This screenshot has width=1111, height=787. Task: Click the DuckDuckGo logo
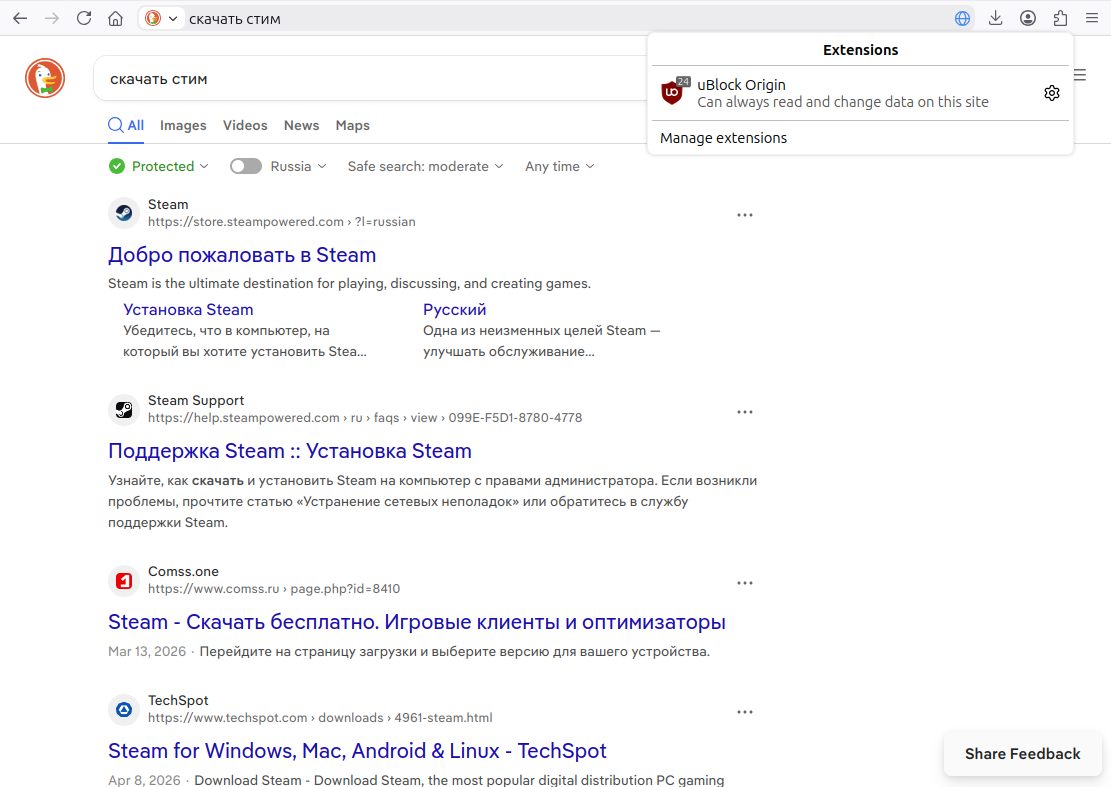click(45, 78)
